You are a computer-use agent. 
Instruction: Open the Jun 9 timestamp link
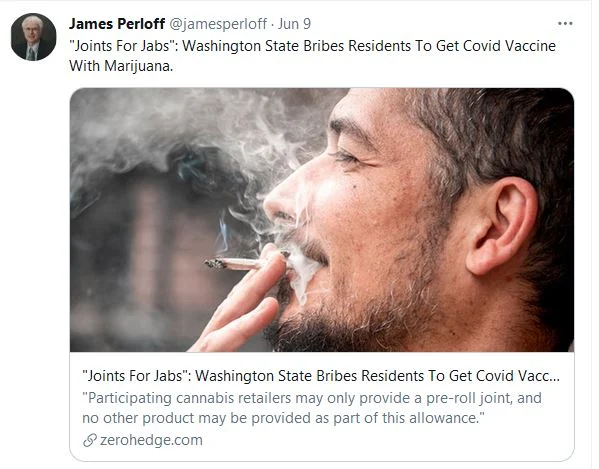tap(294, 24)
